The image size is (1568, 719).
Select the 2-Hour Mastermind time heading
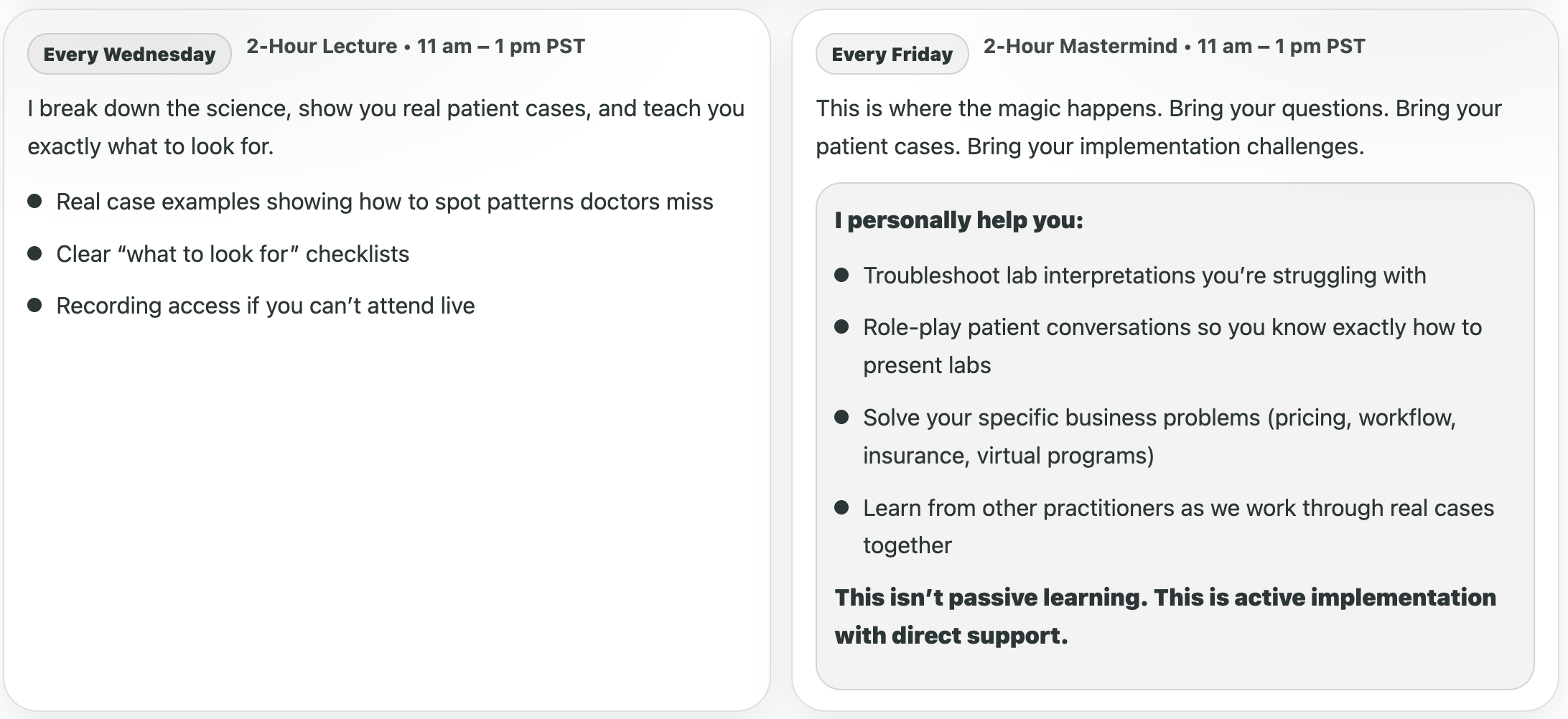1174,47
